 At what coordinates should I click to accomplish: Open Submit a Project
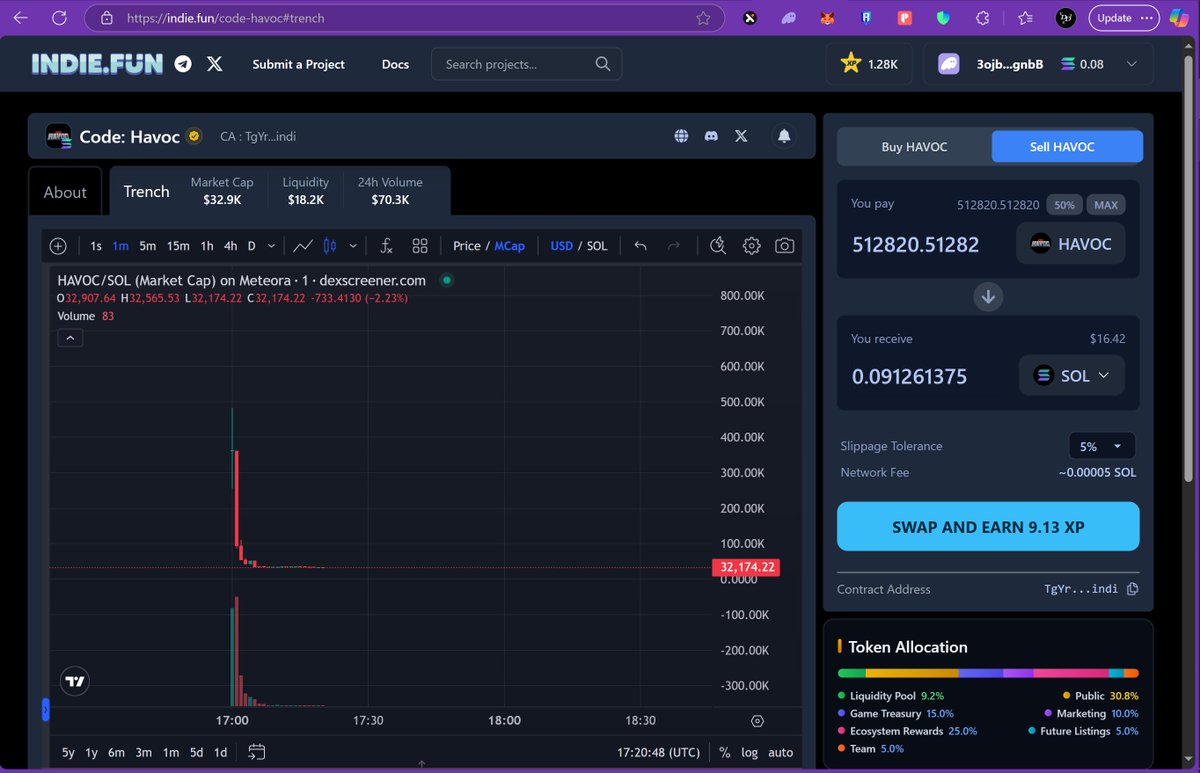[x=298, y=64]
